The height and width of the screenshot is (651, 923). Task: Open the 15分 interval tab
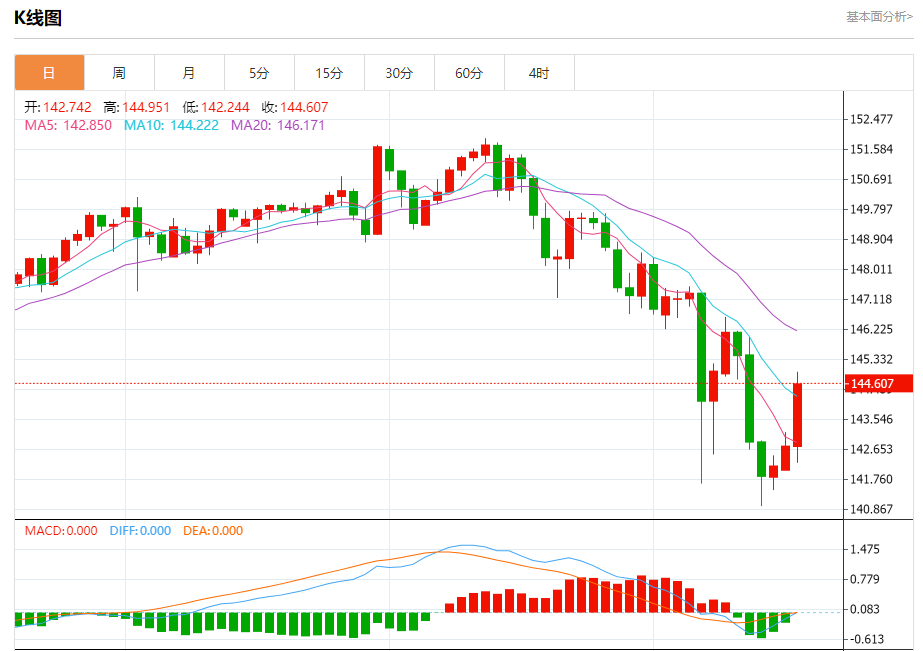coord(330,72)
